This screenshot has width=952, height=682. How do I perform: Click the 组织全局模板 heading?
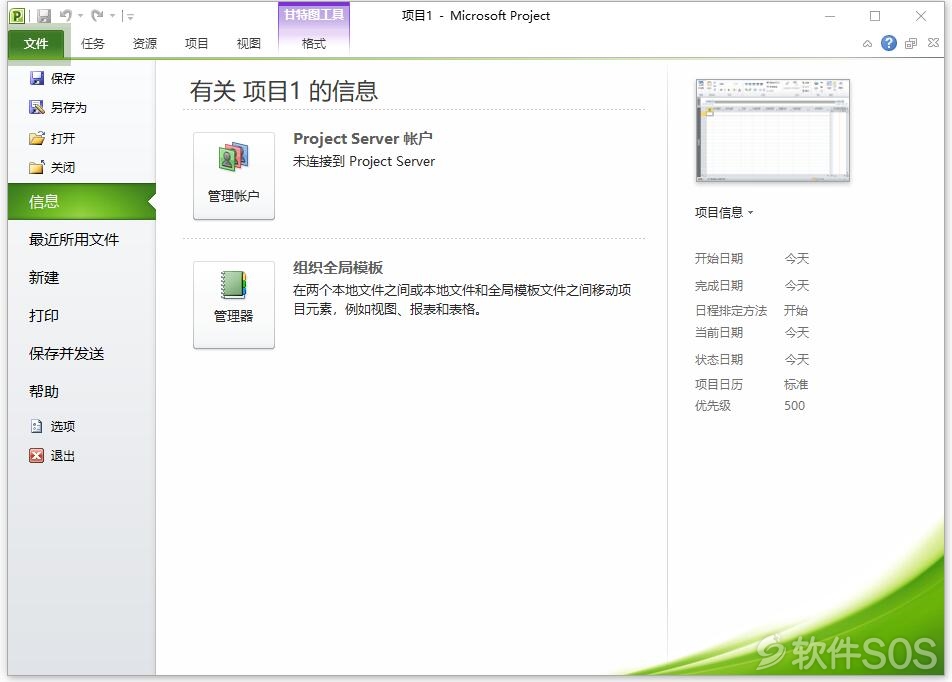(338, 268)
